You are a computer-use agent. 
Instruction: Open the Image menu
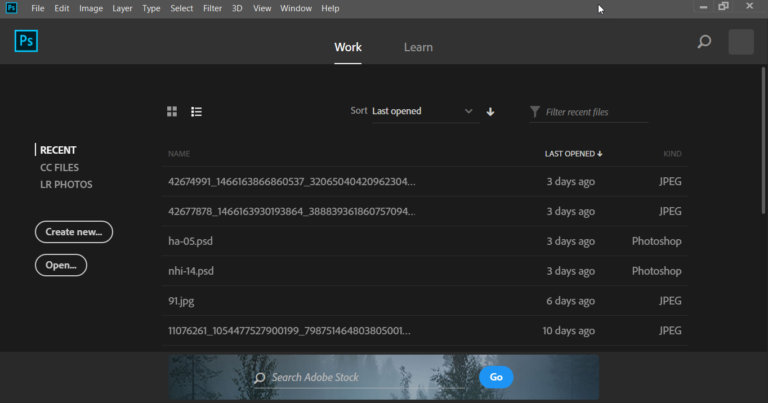pyautogui.click(x=91, y=8)
